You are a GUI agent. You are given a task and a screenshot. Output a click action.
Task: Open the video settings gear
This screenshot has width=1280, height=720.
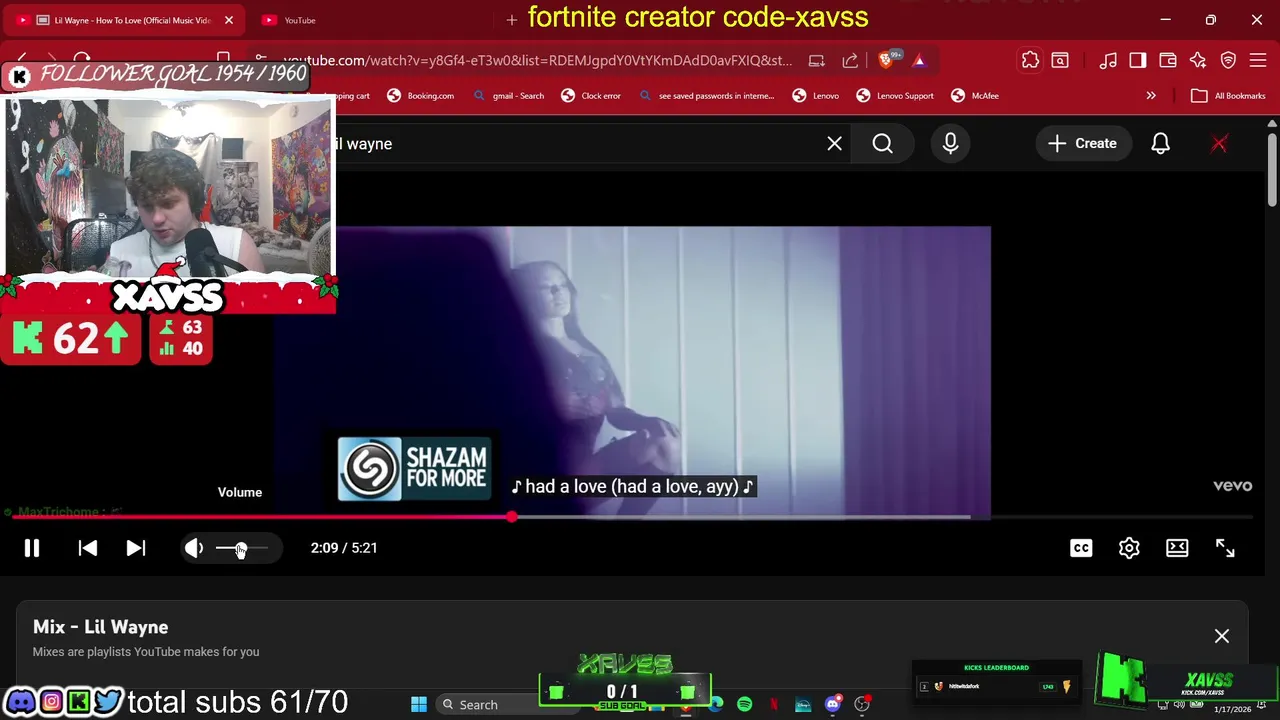click(x=1129, y=548)
